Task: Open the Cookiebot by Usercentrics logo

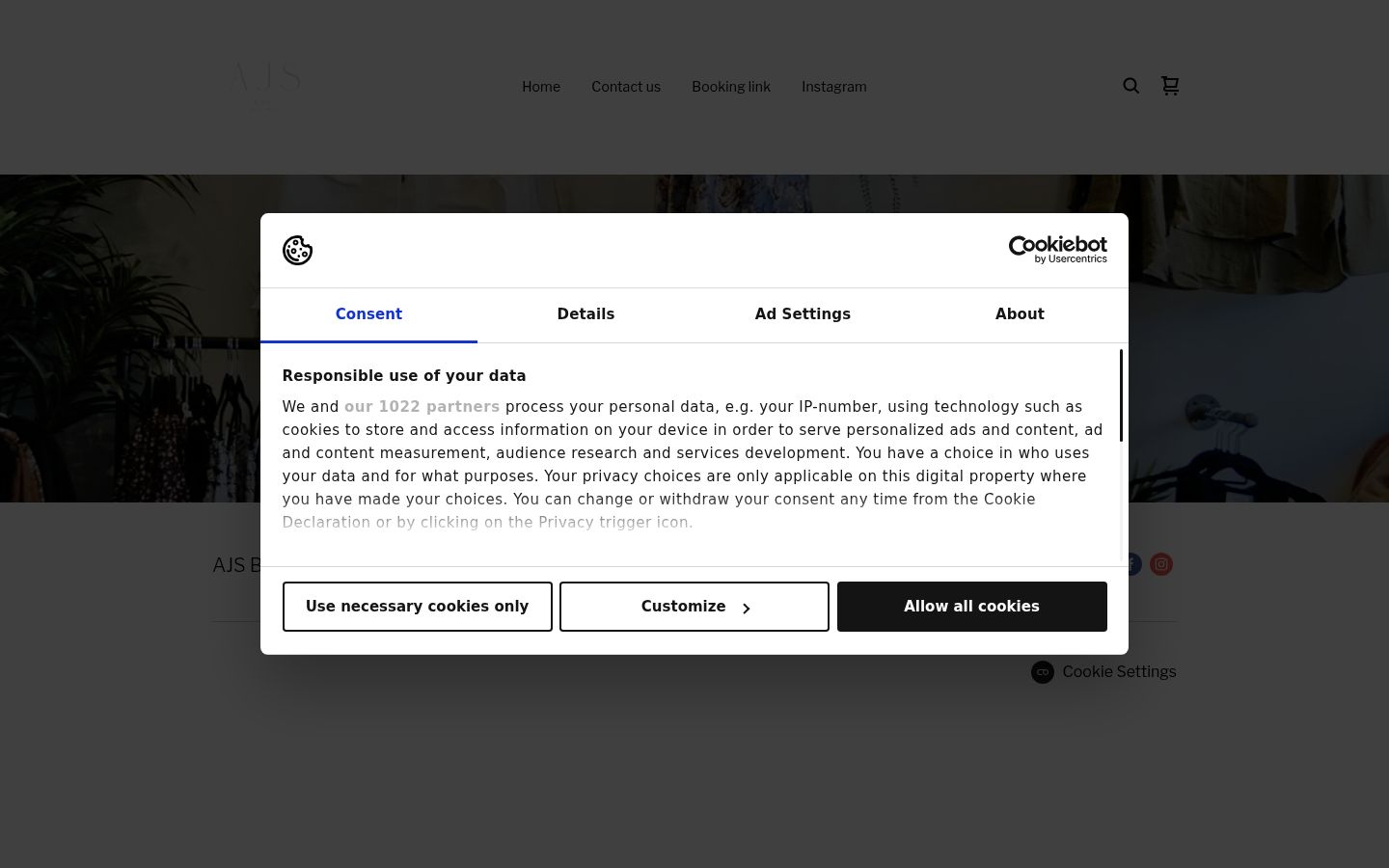Action: tap(1057, 250)
